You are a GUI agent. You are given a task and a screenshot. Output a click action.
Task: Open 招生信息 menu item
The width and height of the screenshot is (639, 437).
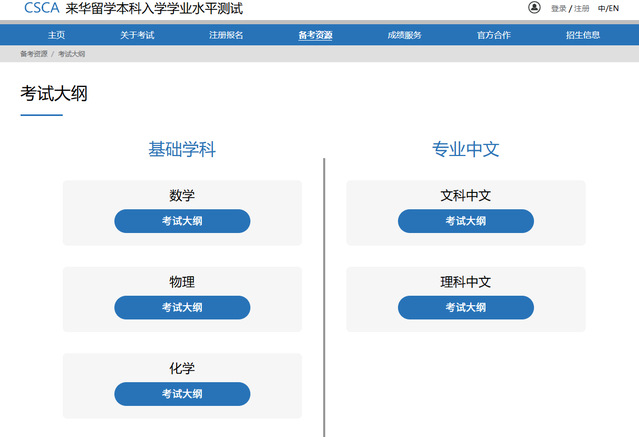(x=583, y=35)
